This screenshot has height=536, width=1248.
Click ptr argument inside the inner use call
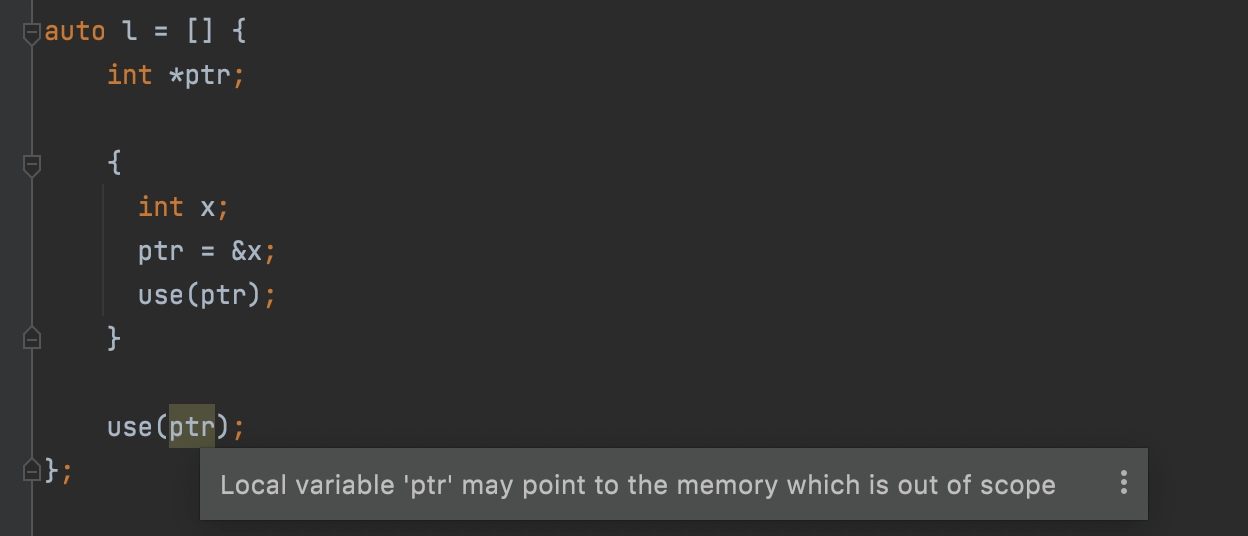pyautogui.click(x=222, y=296)
